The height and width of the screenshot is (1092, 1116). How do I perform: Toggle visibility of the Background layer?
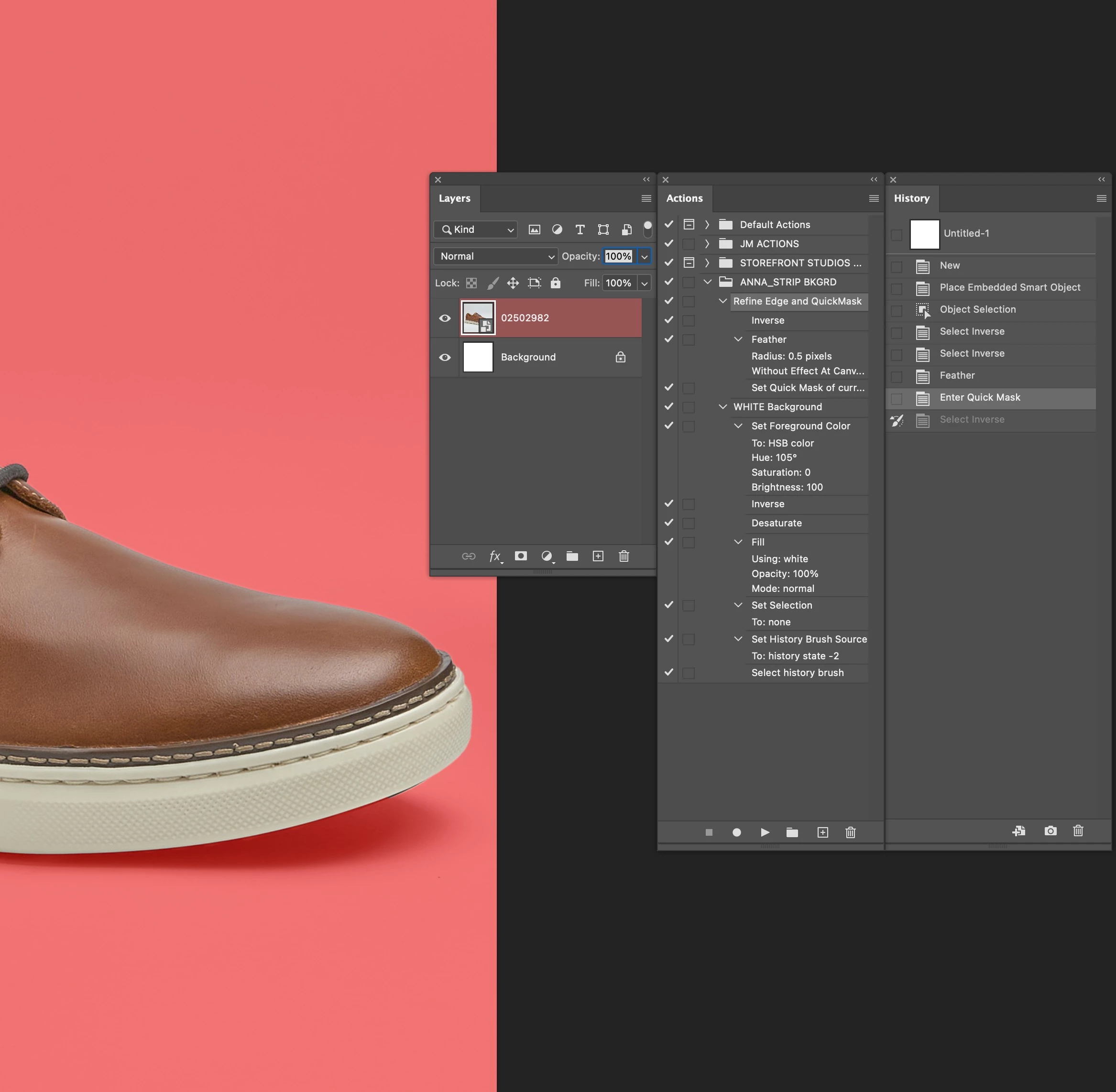(445, 357)
